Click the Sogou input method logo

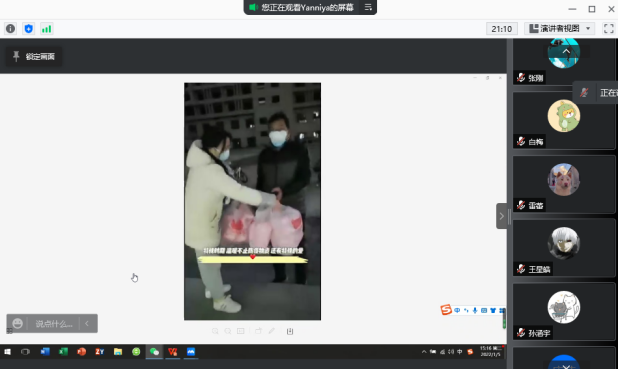click(x=446, y=310)
